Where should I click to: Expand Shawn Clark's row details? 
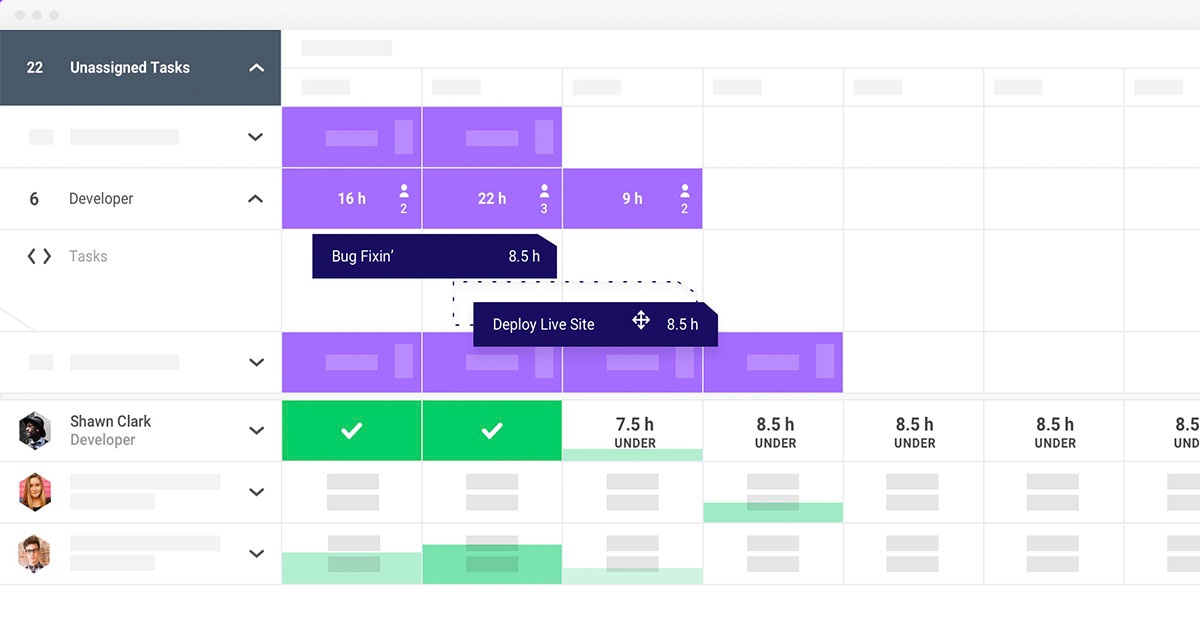click(x=257, y=430)
